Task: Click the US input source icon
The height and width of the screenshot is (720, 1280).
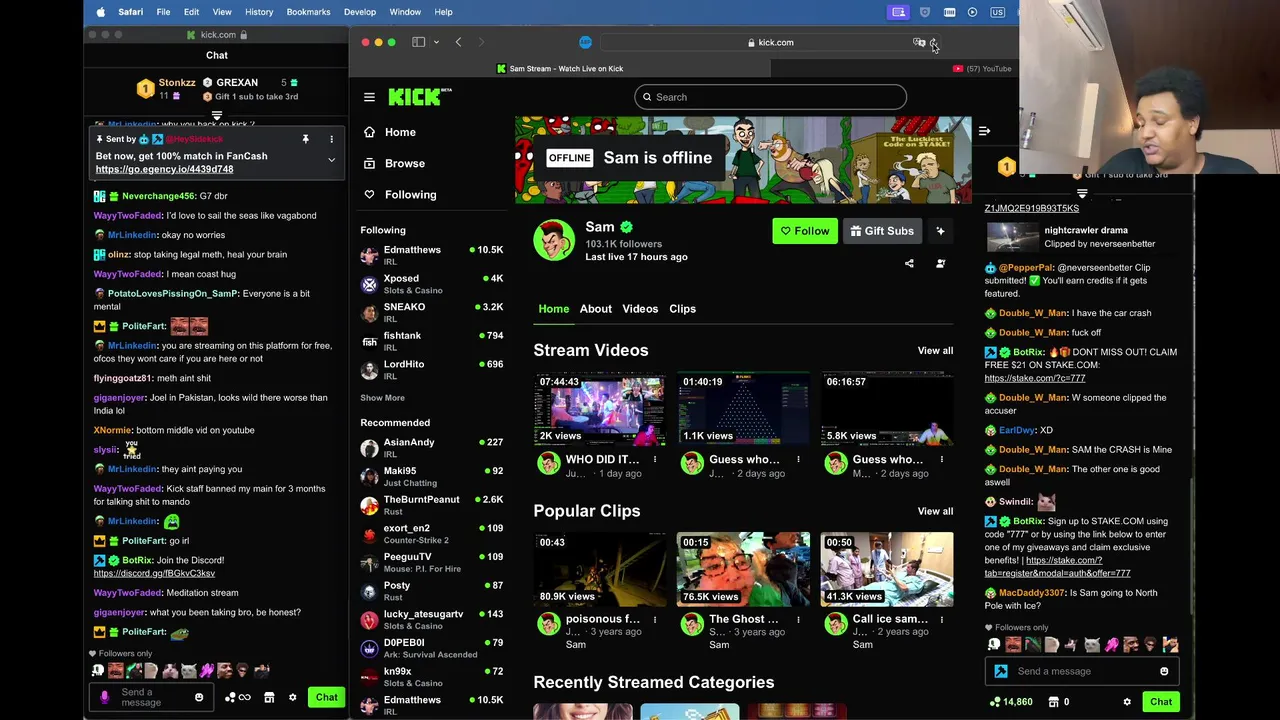Action: pyautogui.click(x=997, y=12)
